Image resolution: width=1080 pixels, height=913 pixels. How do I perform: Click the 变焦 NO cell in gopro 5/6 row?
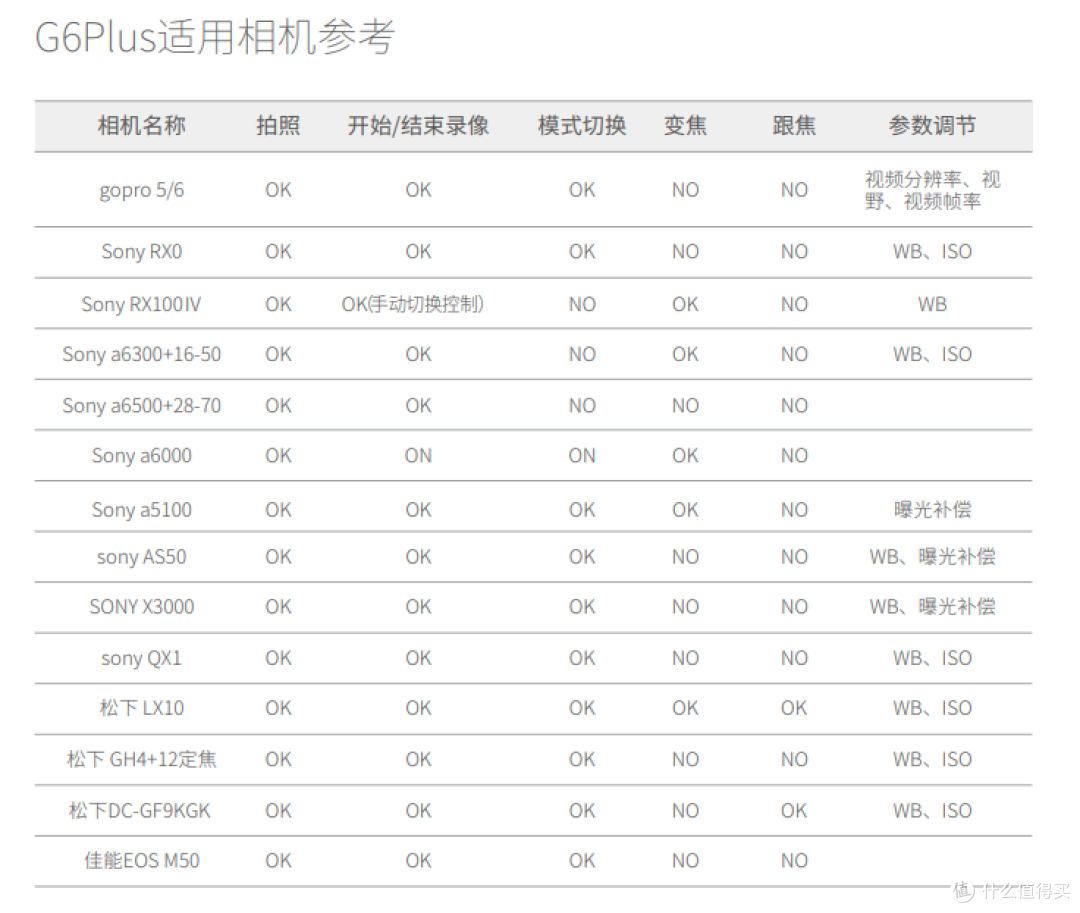click(685, 190)
